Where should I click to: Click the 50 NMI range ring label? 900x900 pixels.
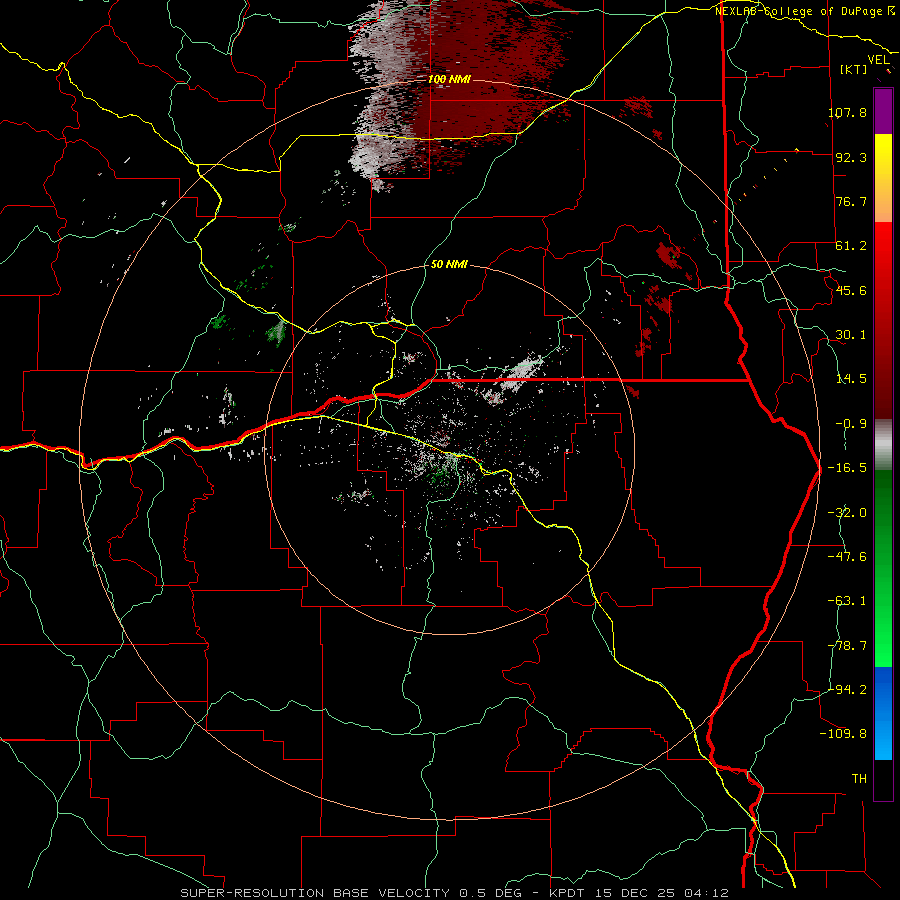point(449,265)
